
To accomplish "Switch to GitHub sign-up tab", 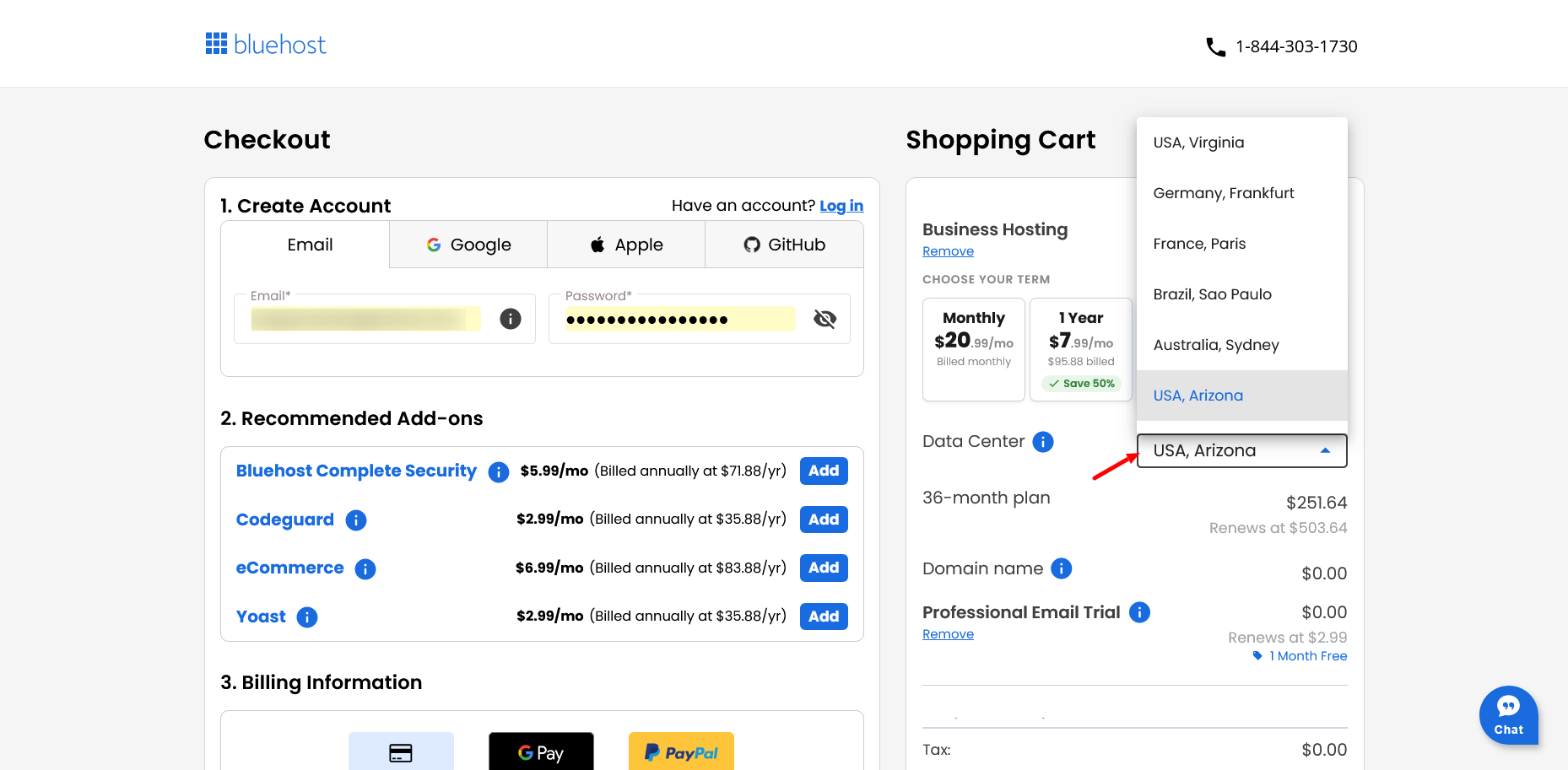I will coord(784,245).
